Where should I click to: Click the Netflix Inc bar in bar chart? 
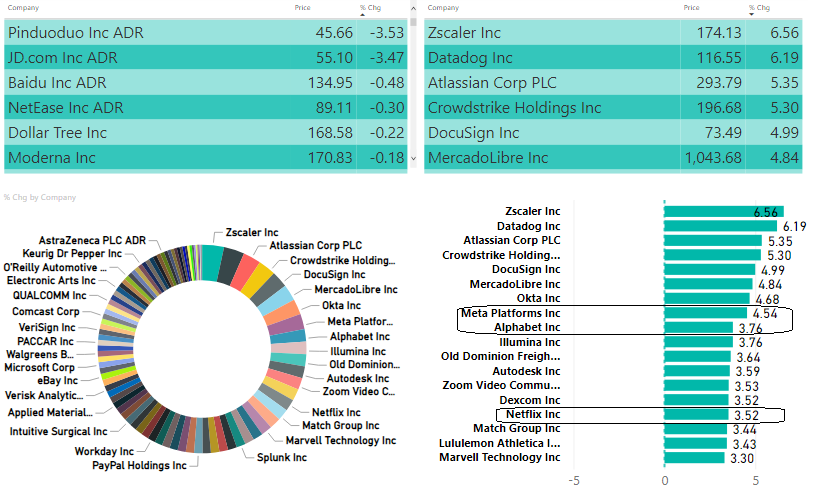click(x=696, y=415)
